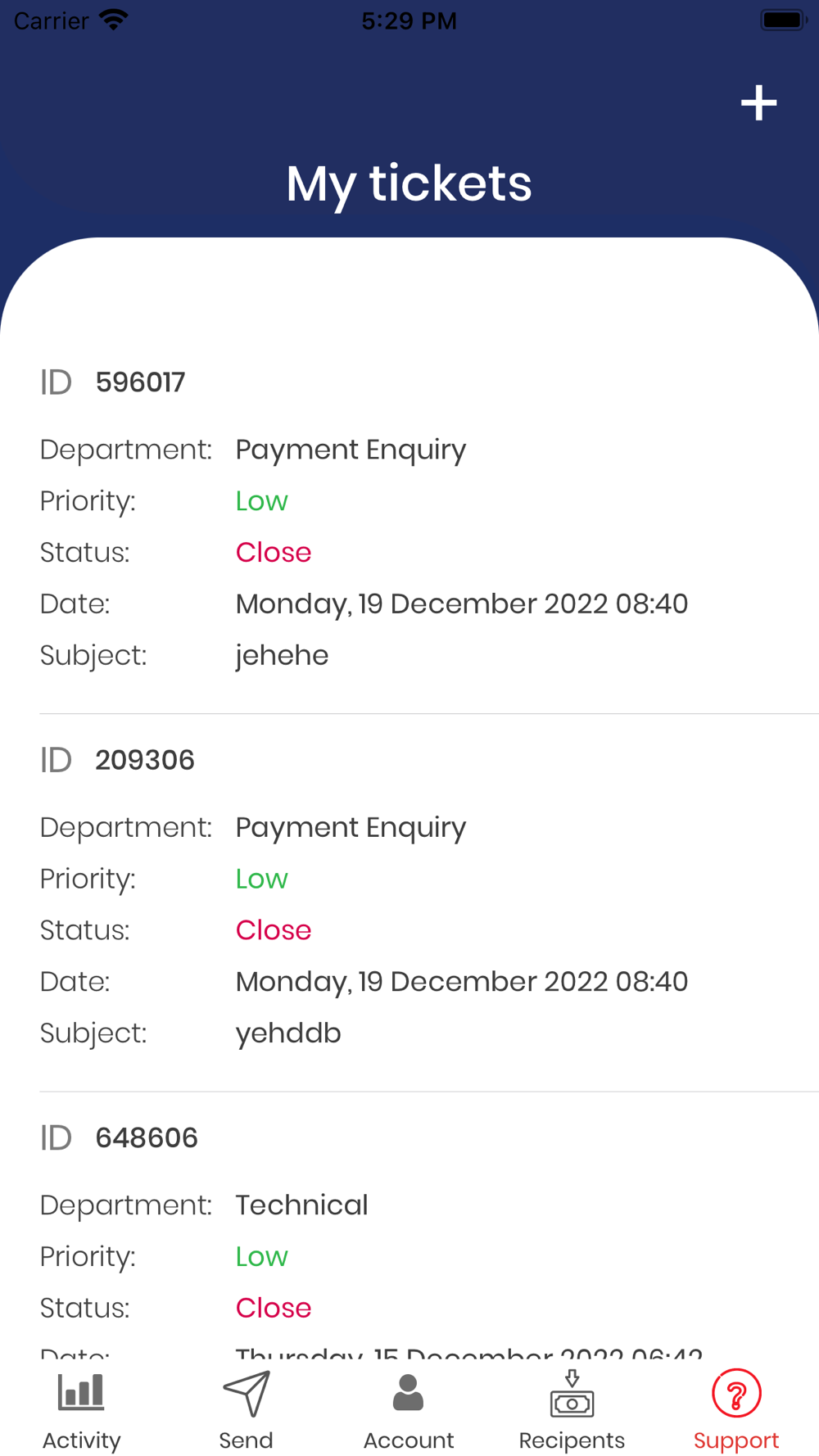819x1456 pixels.
Task: Open the Account person icon
Action: [408, 1392]
